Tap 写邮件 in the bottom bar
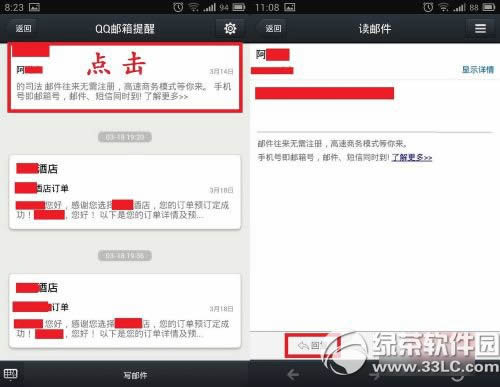 [x=135, y=375]
